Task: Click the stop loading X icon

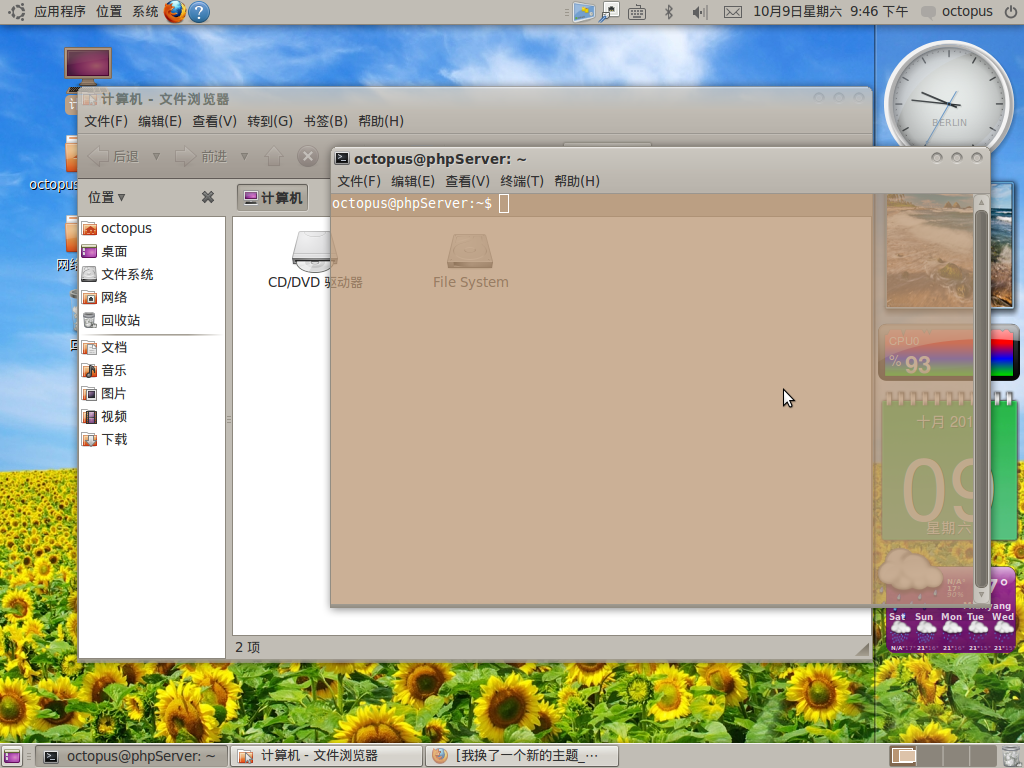Action: click(x=308, y=157)
